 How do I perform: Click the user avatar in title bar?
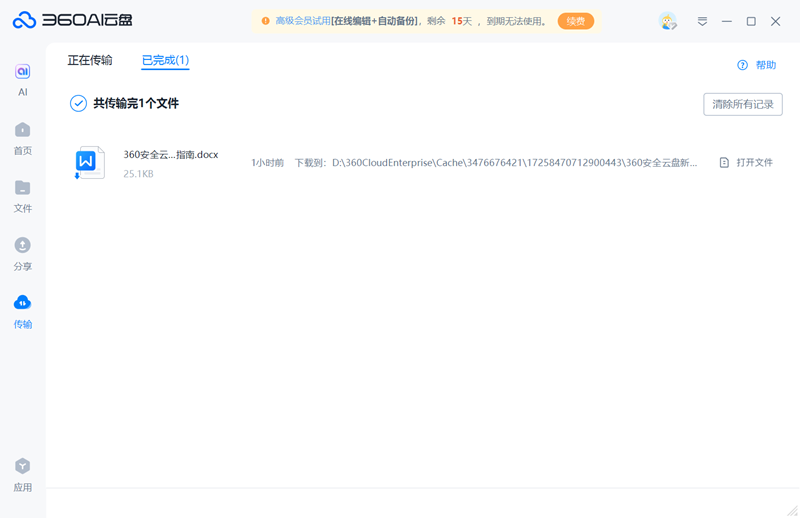coord(667,21)
